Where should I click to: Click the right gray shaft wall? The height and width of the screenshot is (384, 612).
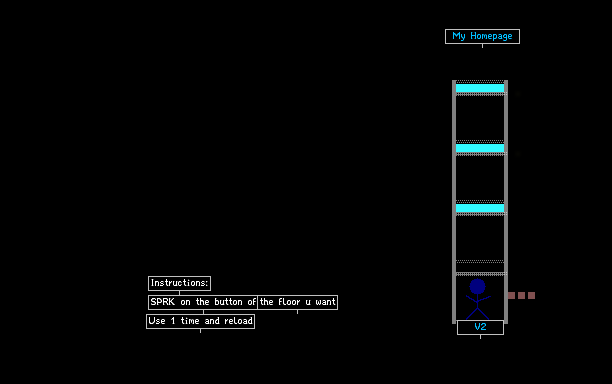[x=506, y=202]
